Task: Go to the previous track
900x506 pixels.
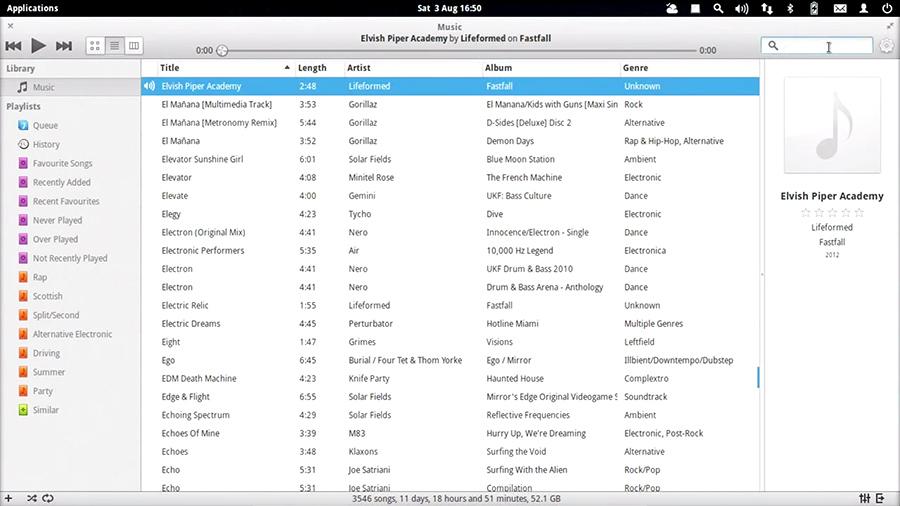Action: point(13,46)
